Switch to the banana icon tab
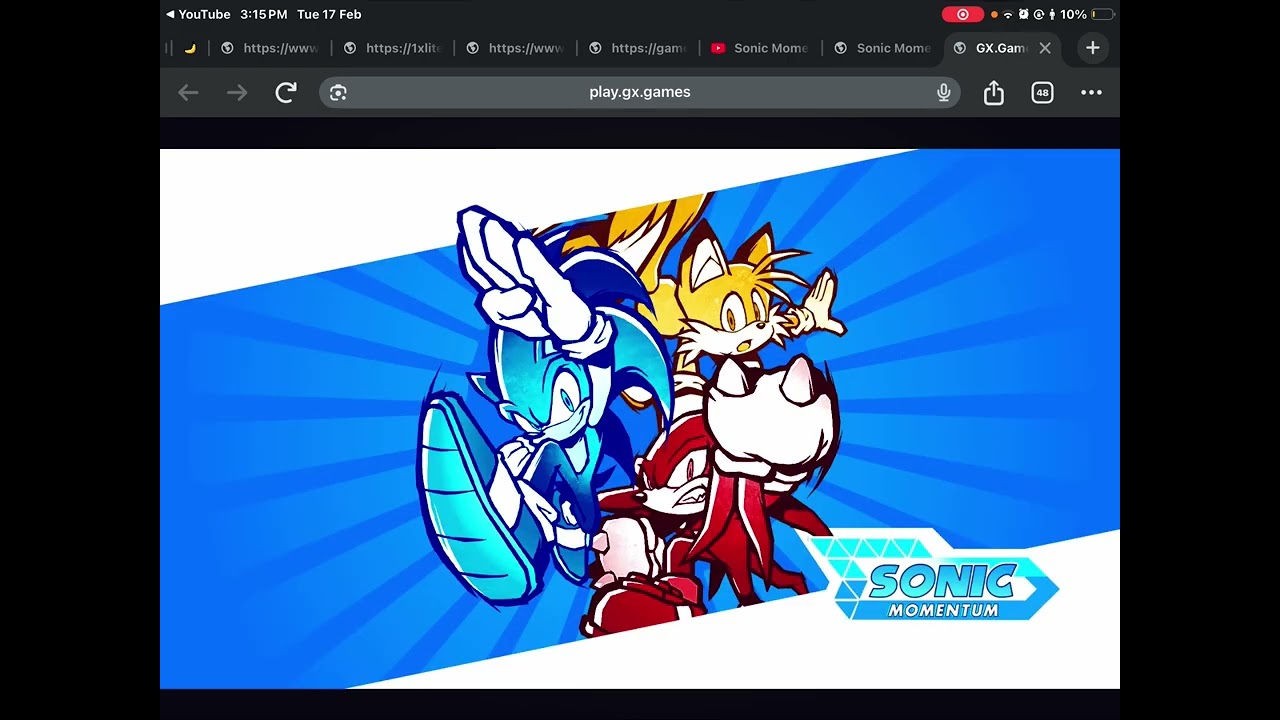Viewport: 1280px width, 720px height. pos(190,48)
